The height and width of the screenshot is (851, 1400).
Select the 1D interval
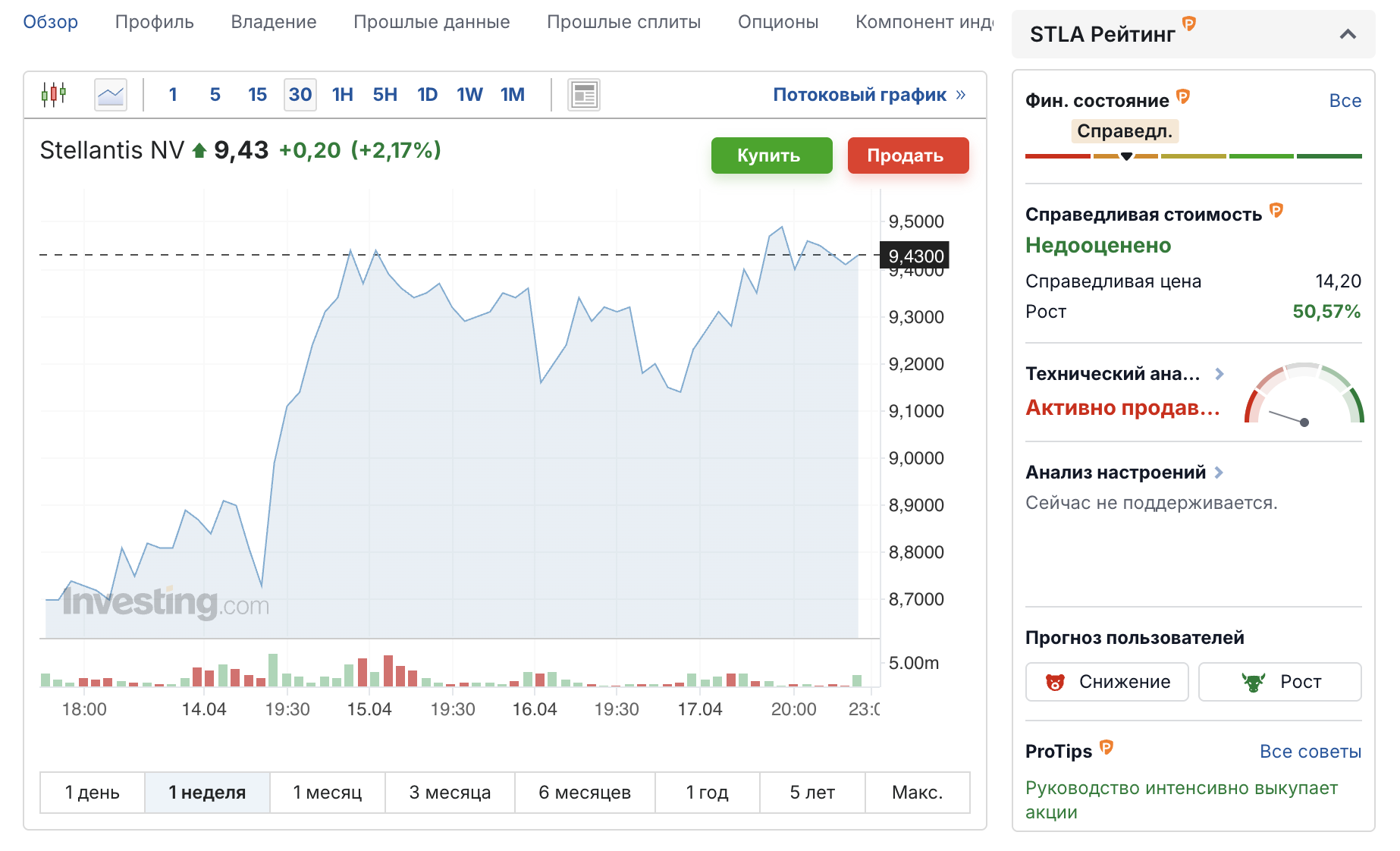point(428,95)
